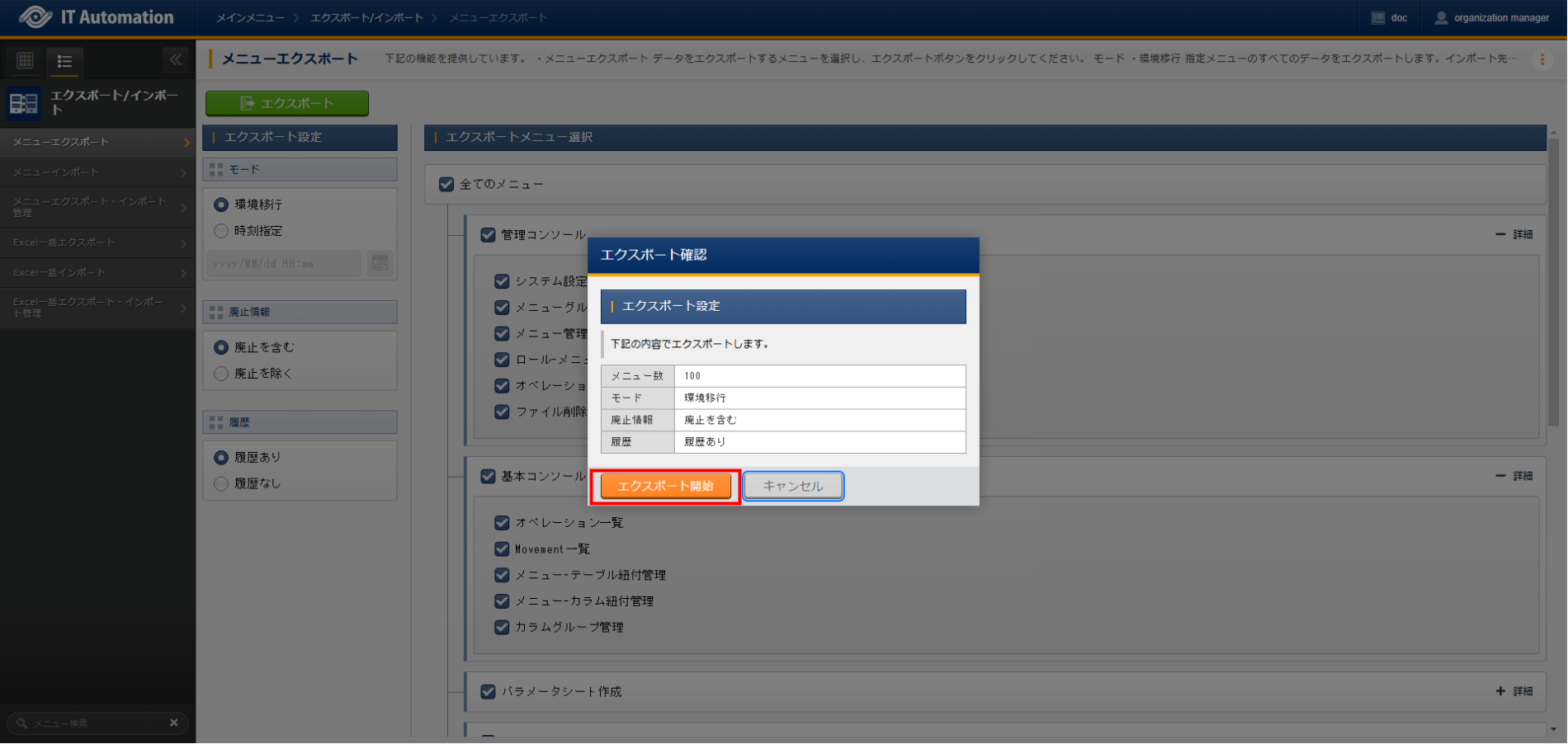Select the list menu view icon
Screen dimensions: 1568x744
click(x=64, y=62)
